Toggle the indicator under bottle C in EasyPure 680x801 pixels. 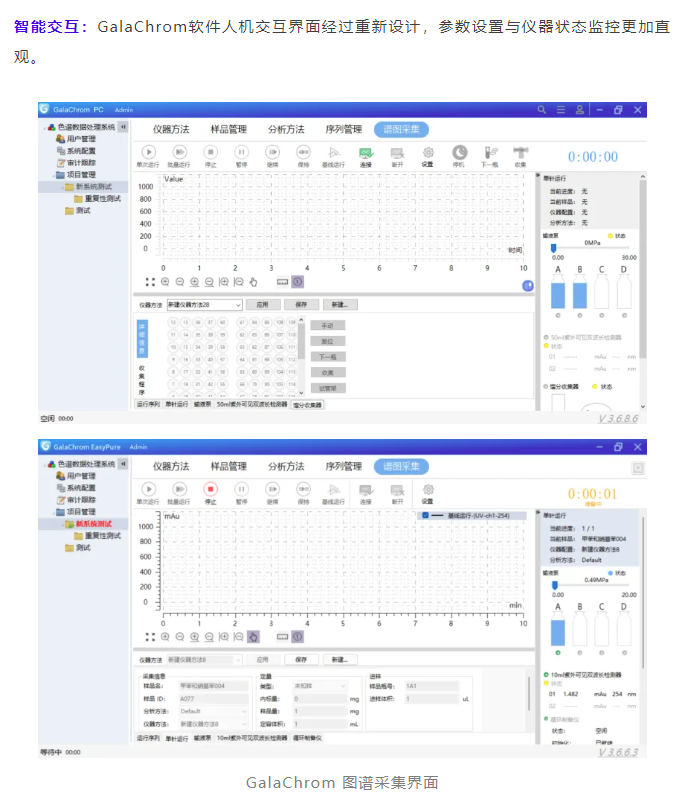click(x=602, y=653)
